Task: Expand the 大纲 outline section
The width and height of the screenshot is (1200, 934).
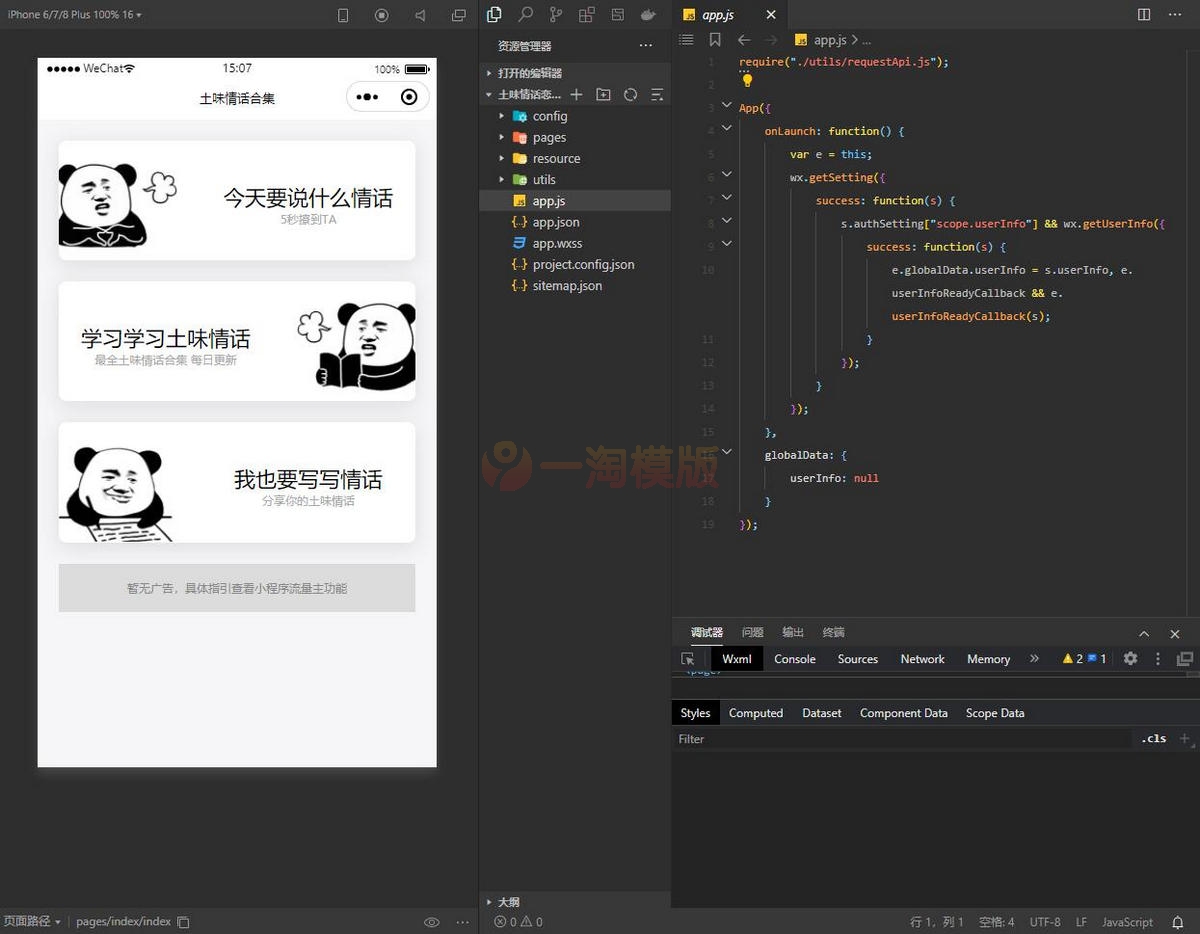Action: pos(508,902)
